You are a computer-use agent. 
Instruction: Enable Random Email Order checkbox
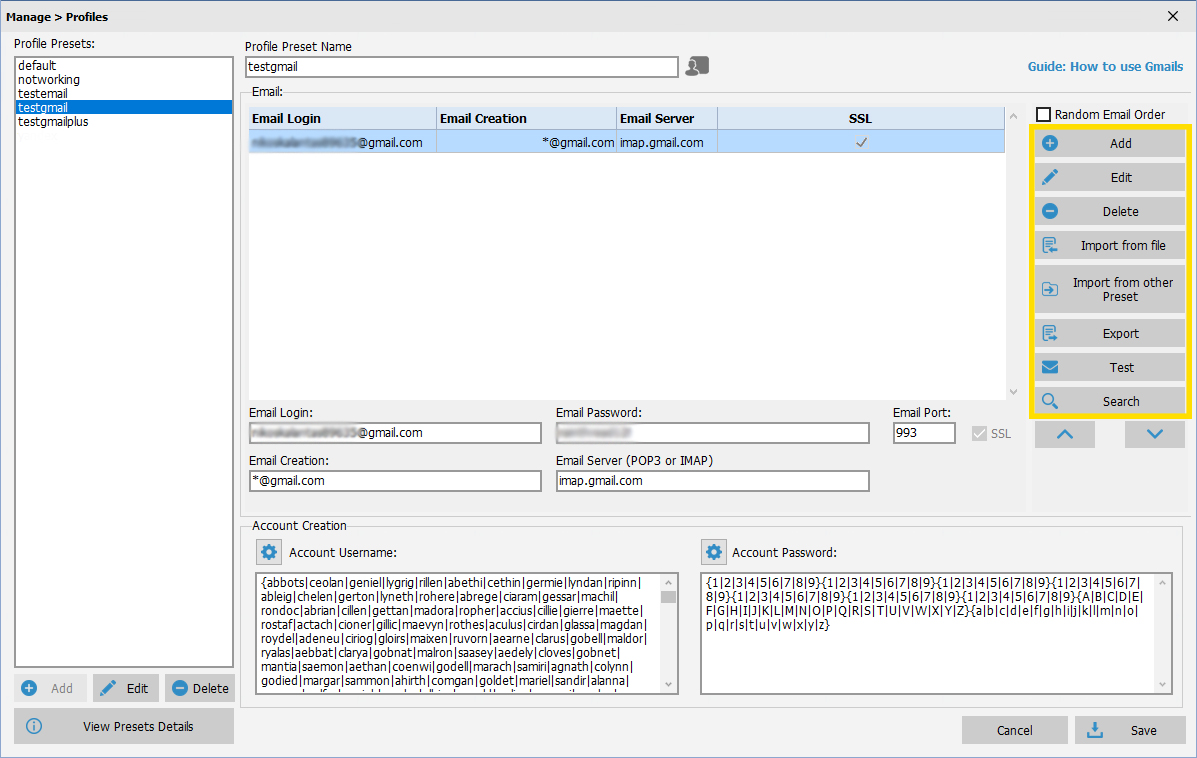[x=1043, y=115]
